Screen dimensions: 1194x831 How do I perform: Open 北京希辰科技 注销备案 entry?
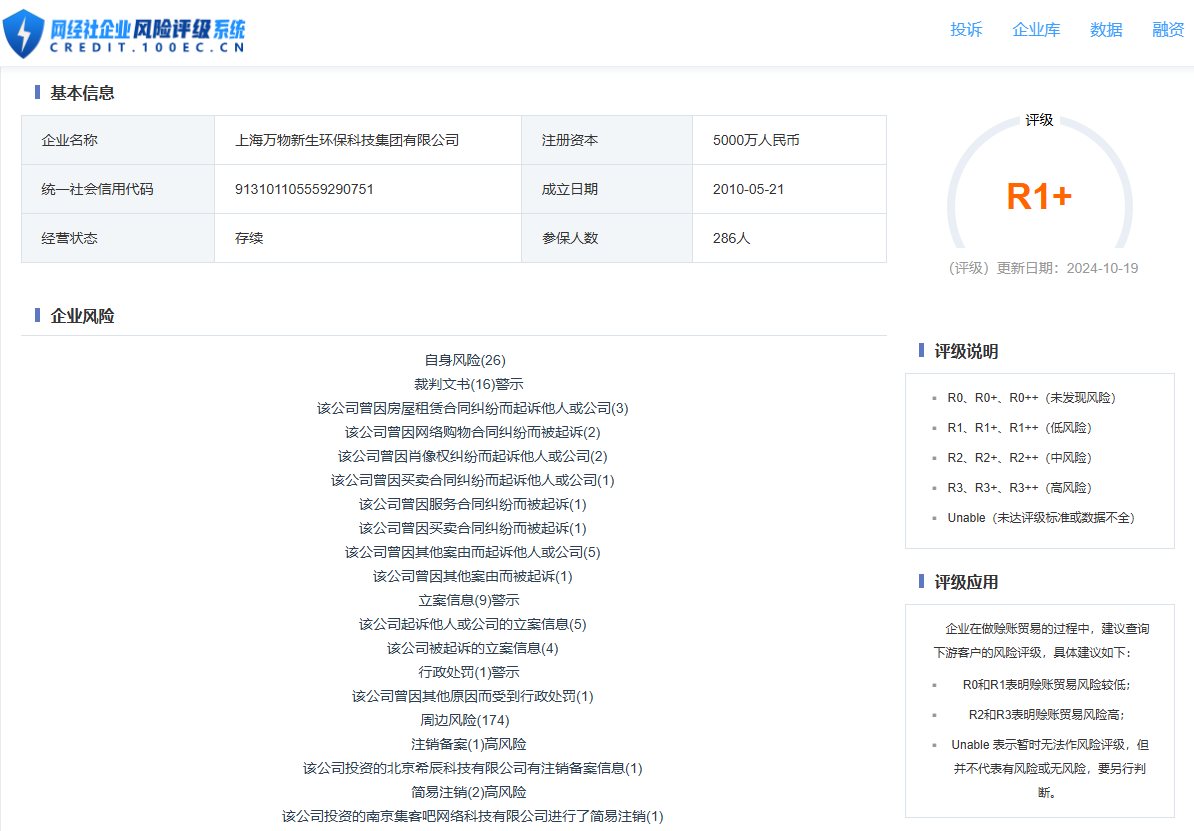click(x=472, y=768)
